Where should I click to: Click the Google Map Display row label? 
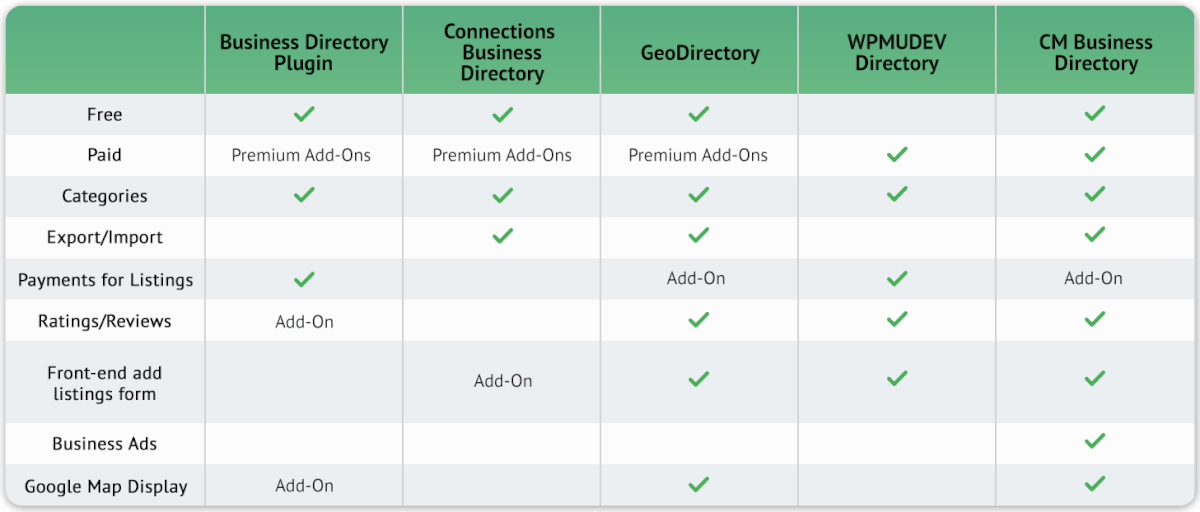[105, 487]
